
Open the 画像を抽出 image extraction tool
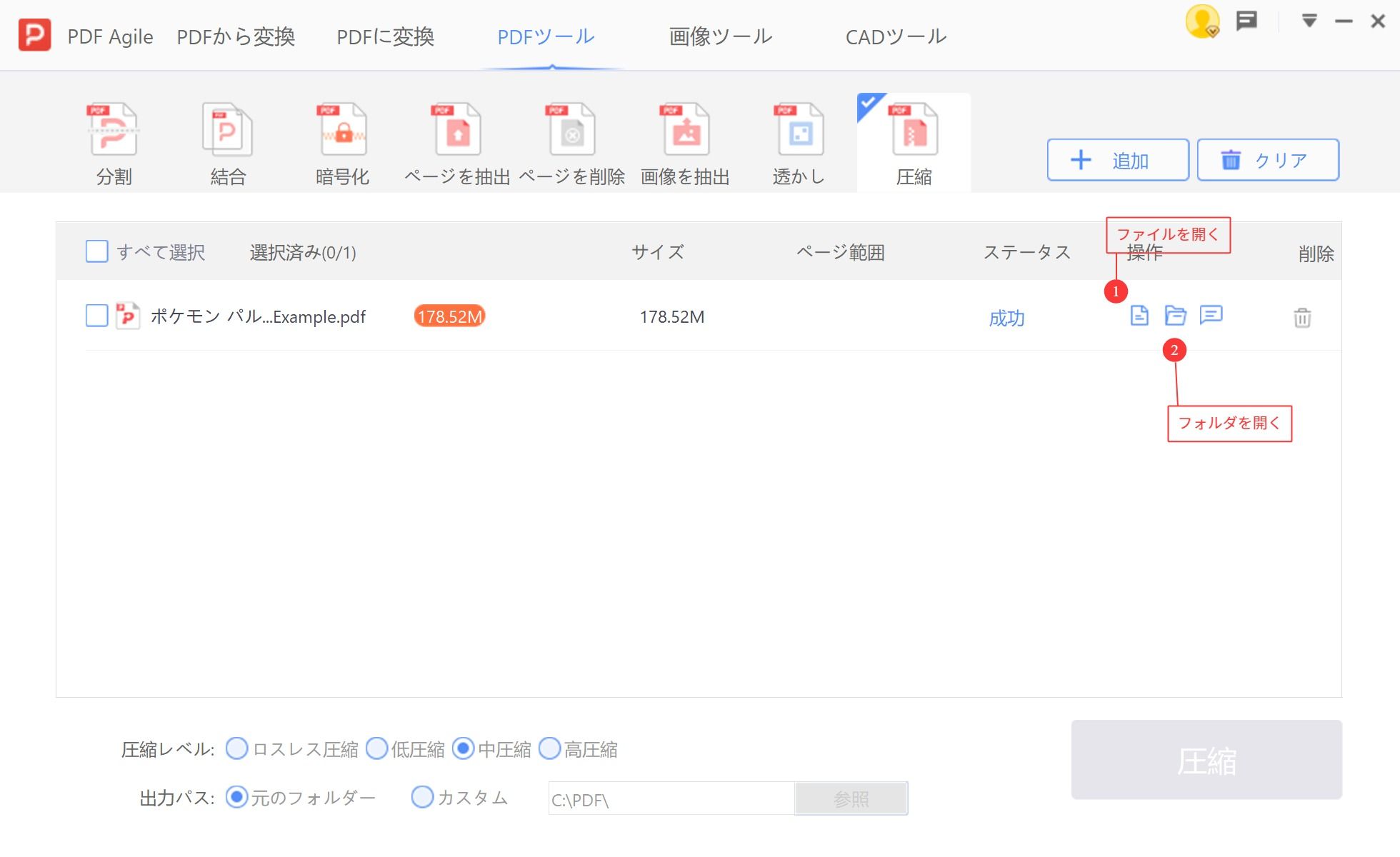tap(686, 139)
